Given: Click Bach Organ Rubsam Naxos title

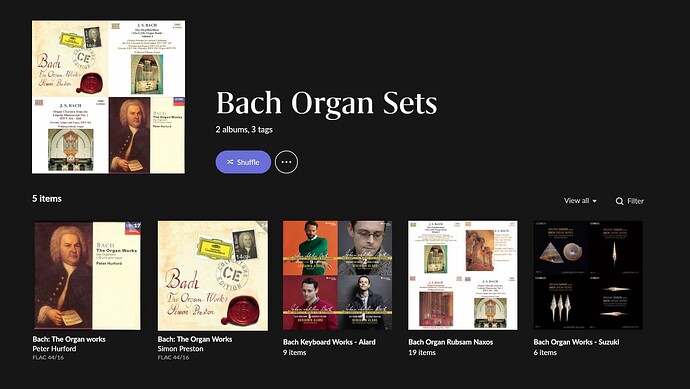Looking at the screenshot, I should (x=451, y=342).
